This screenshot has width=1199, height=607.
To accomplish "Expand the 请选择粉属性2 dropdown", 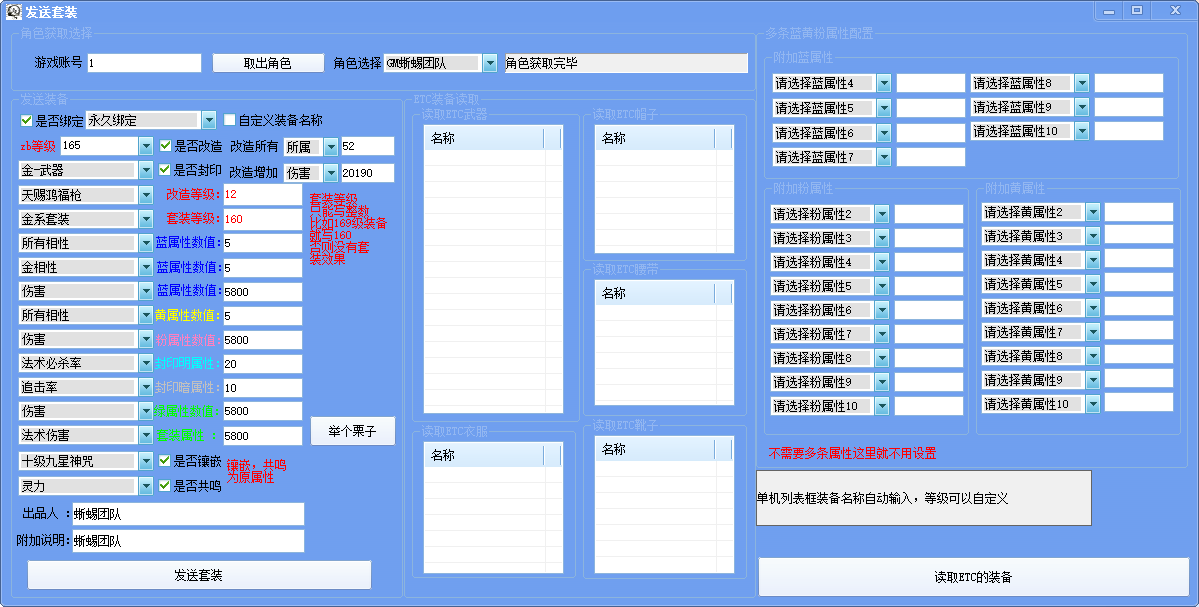I will tap(881, 214).
